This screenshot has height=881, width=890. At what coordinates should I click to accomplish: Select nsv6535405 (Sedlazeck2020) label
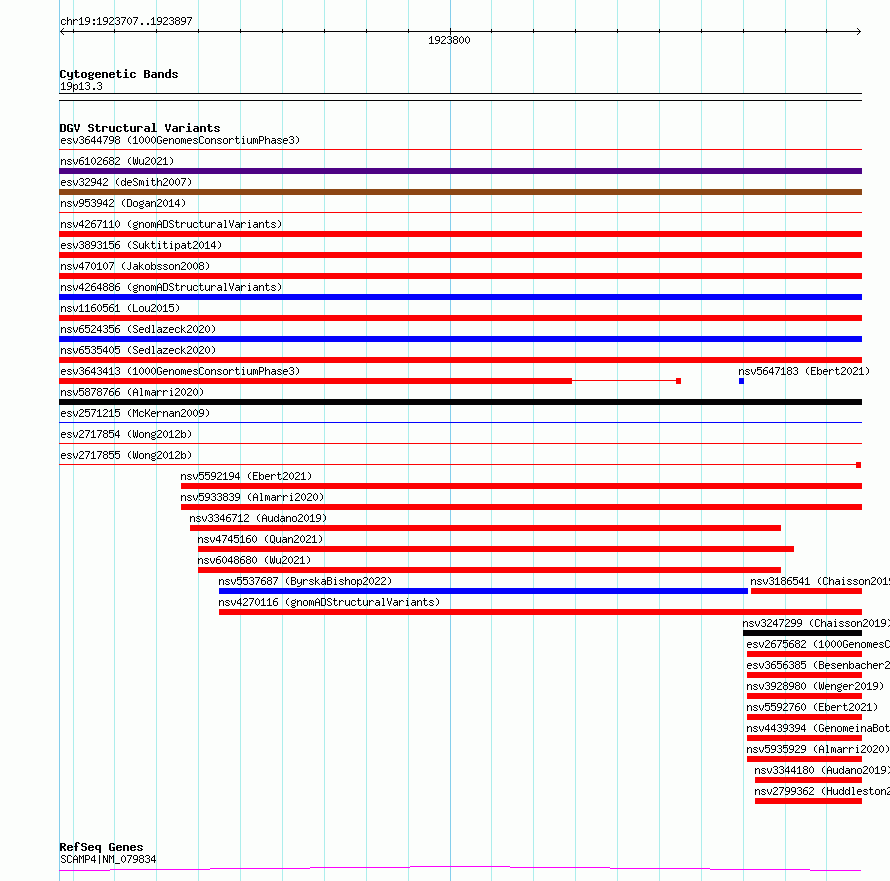click(x=138, y=350)
